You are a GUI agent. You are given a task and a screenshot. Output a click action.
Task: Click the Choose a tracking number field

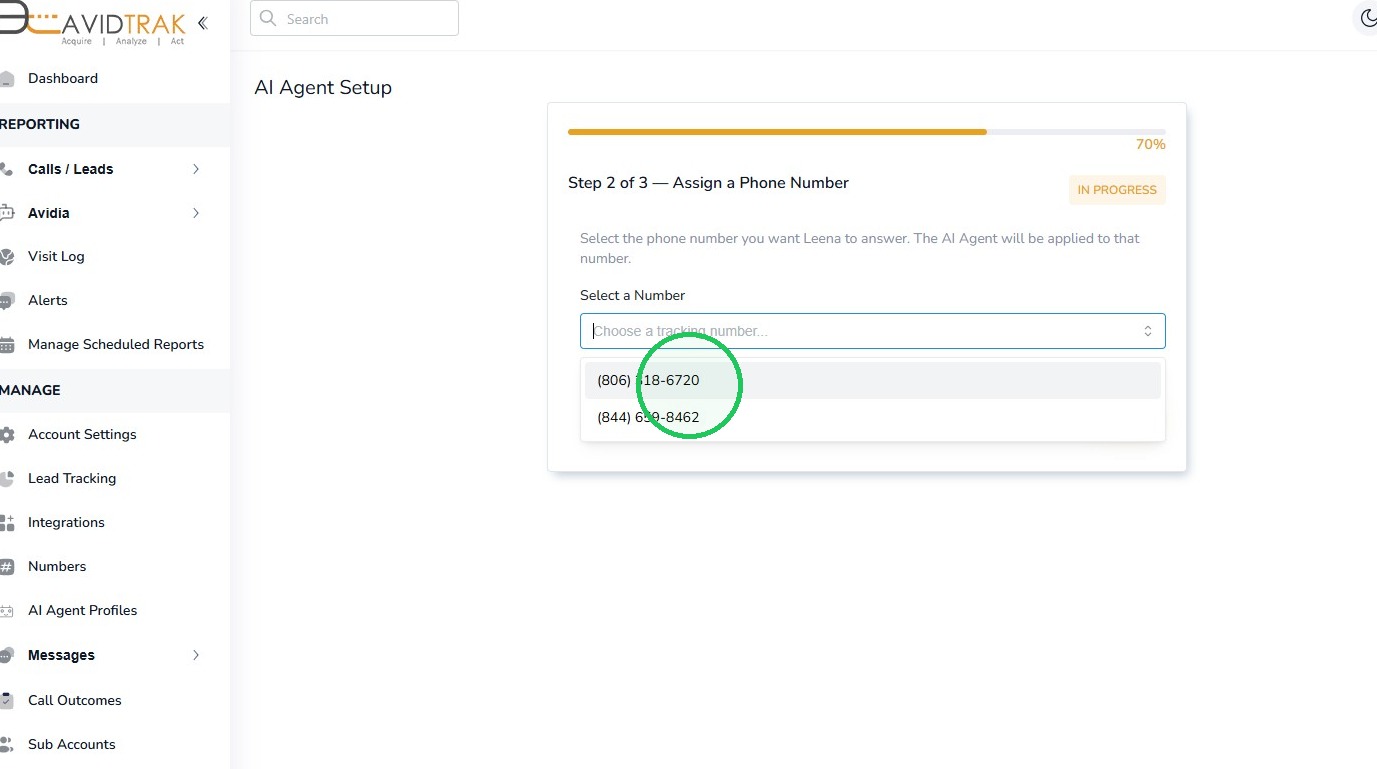point(872,331)
